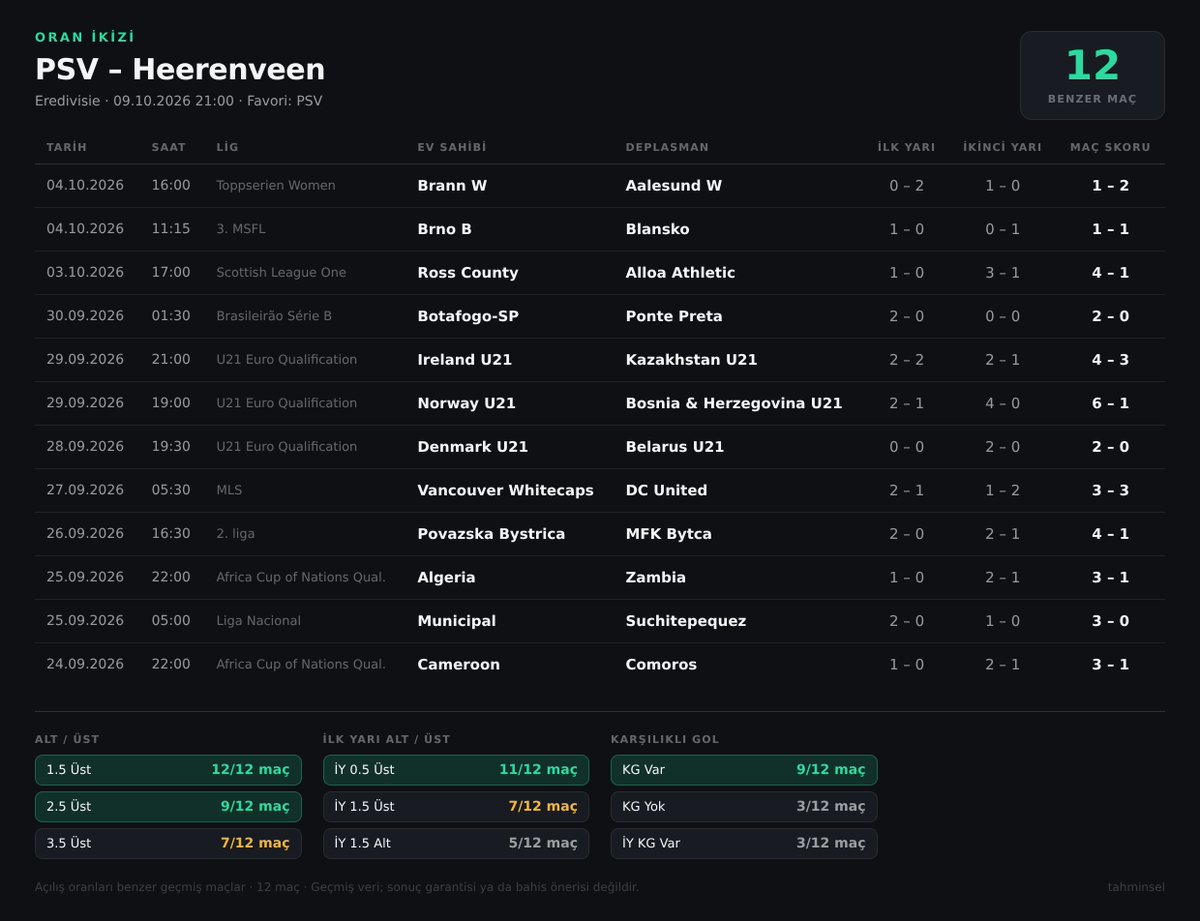Click the PSV – Heerenveen match title
Image resolution: width=1200 pixels, height=921 pixels.
[180, 69]
